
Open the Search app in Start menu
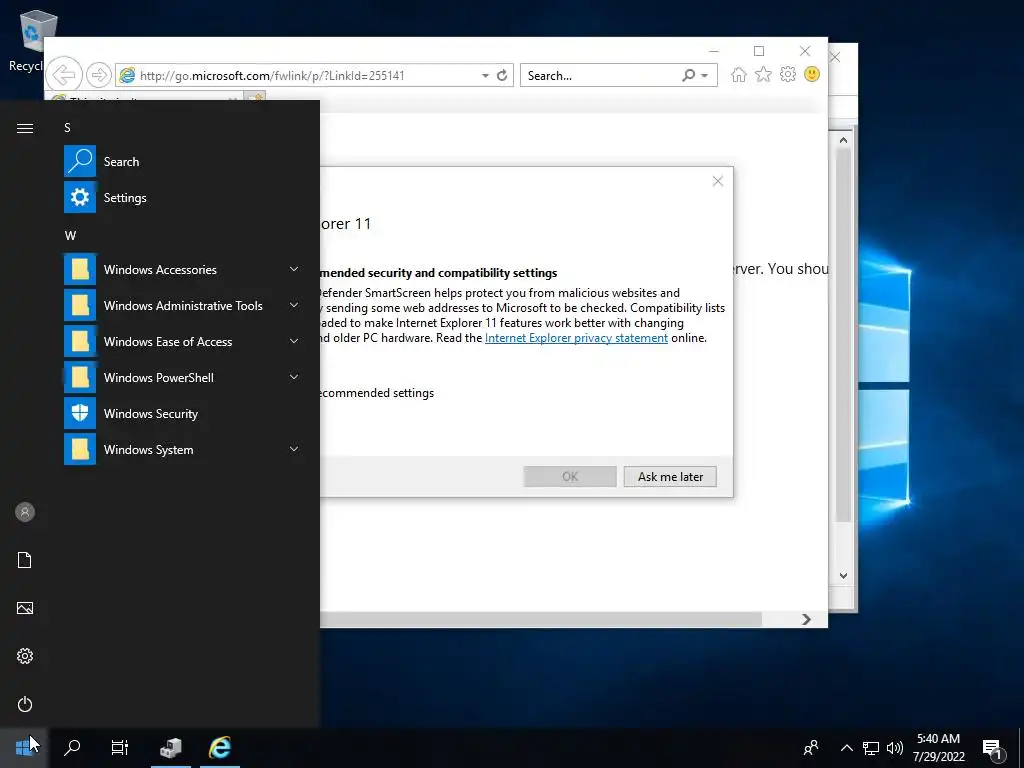coord(182,161)
